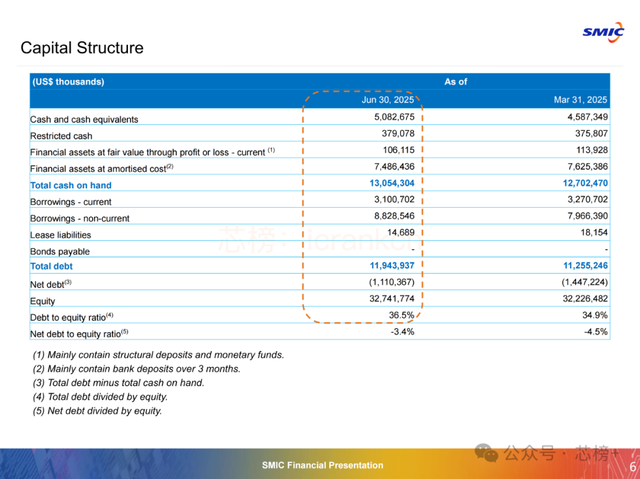The image size is (640, 479).
Task: Click value 7,625,386
Action: 587,166
